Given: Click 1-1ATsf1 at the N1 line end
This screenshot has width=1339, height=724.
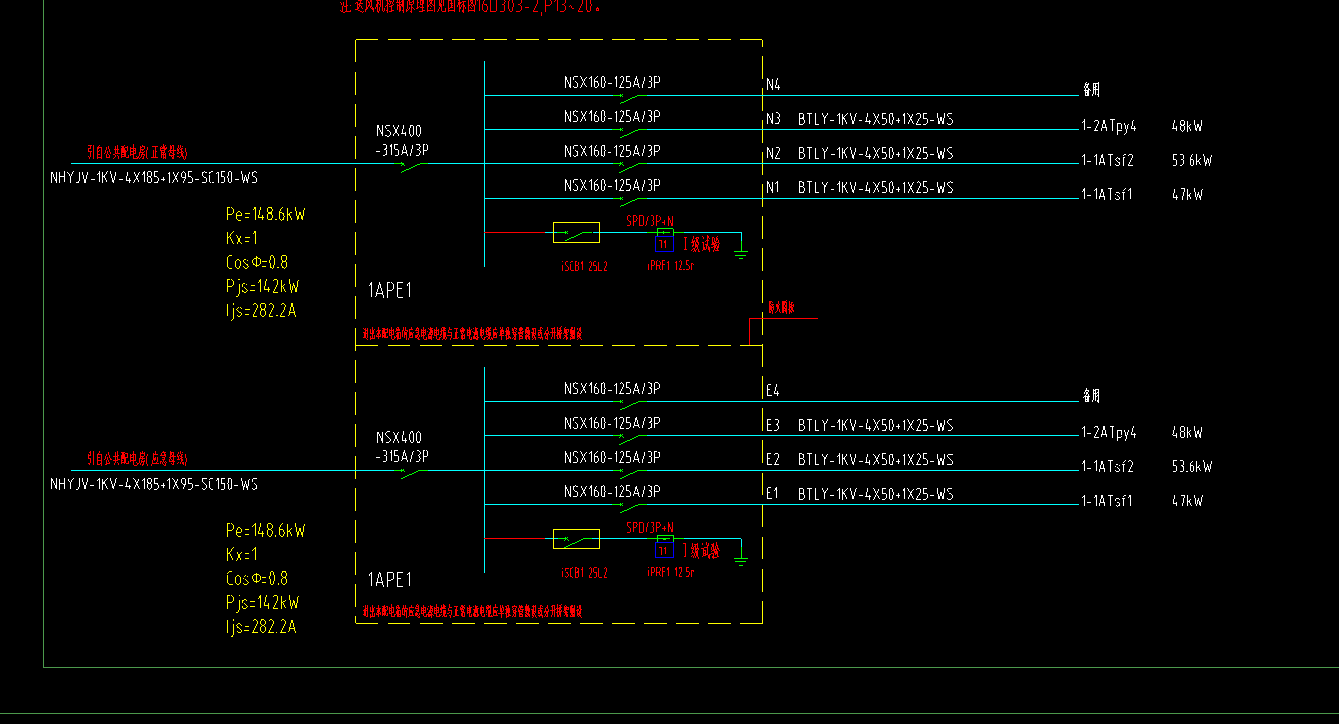Looking at the screenshot, I should point(1107,195).
